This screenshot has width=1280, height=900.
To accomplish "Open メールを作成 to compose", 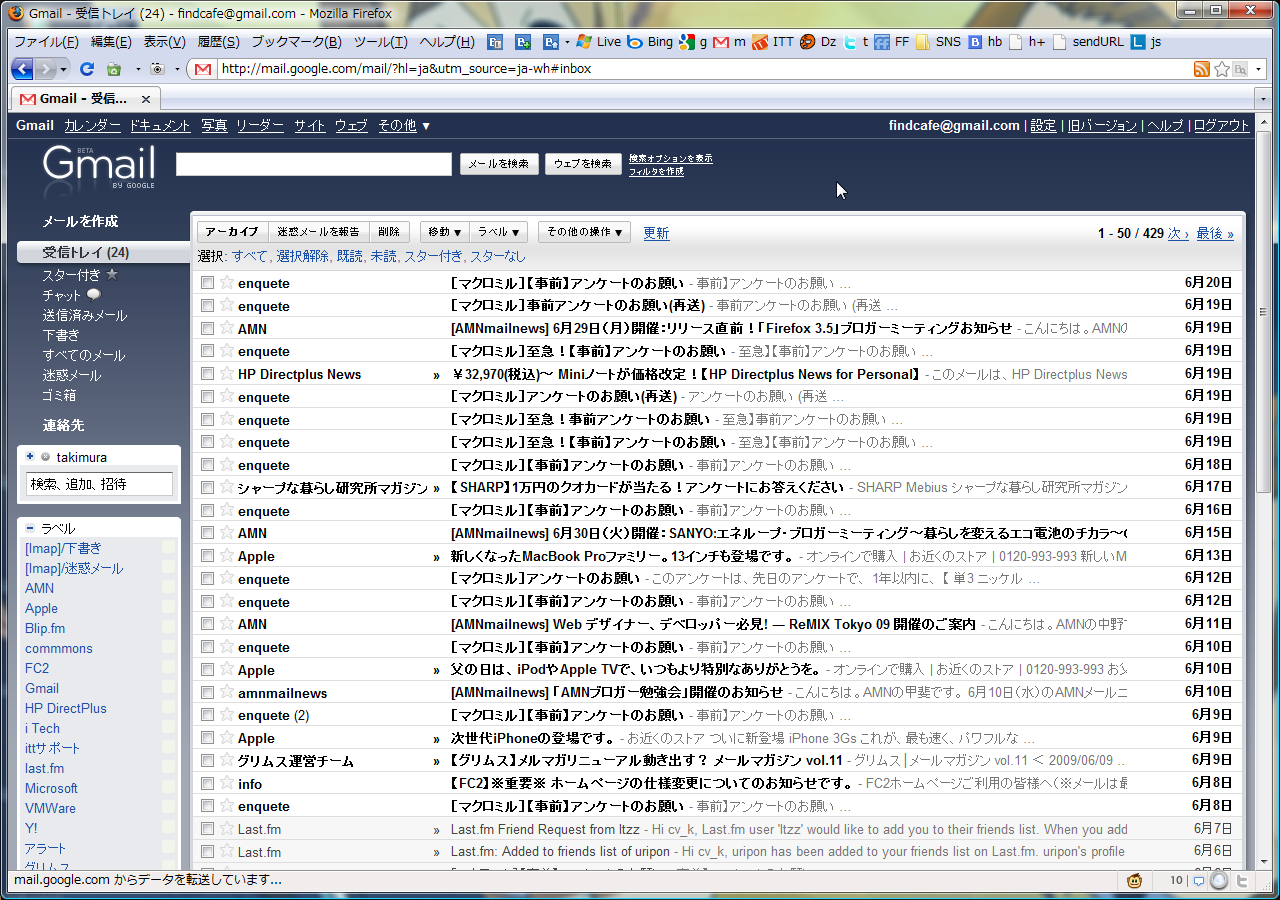I will [x=80, y=221].
